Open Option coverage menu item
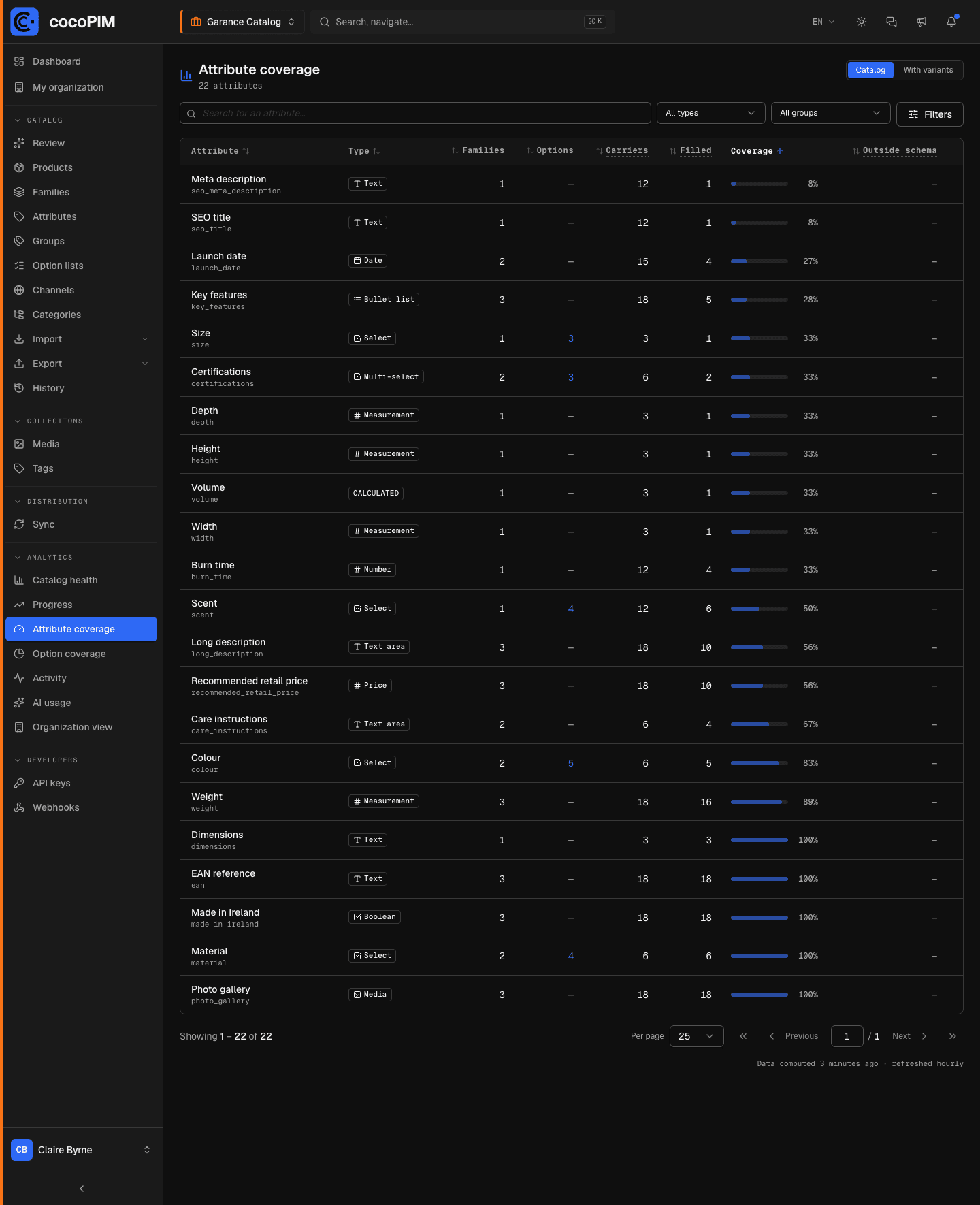The height and width of the screenshot is (1205, 980). tap(82, 654)
